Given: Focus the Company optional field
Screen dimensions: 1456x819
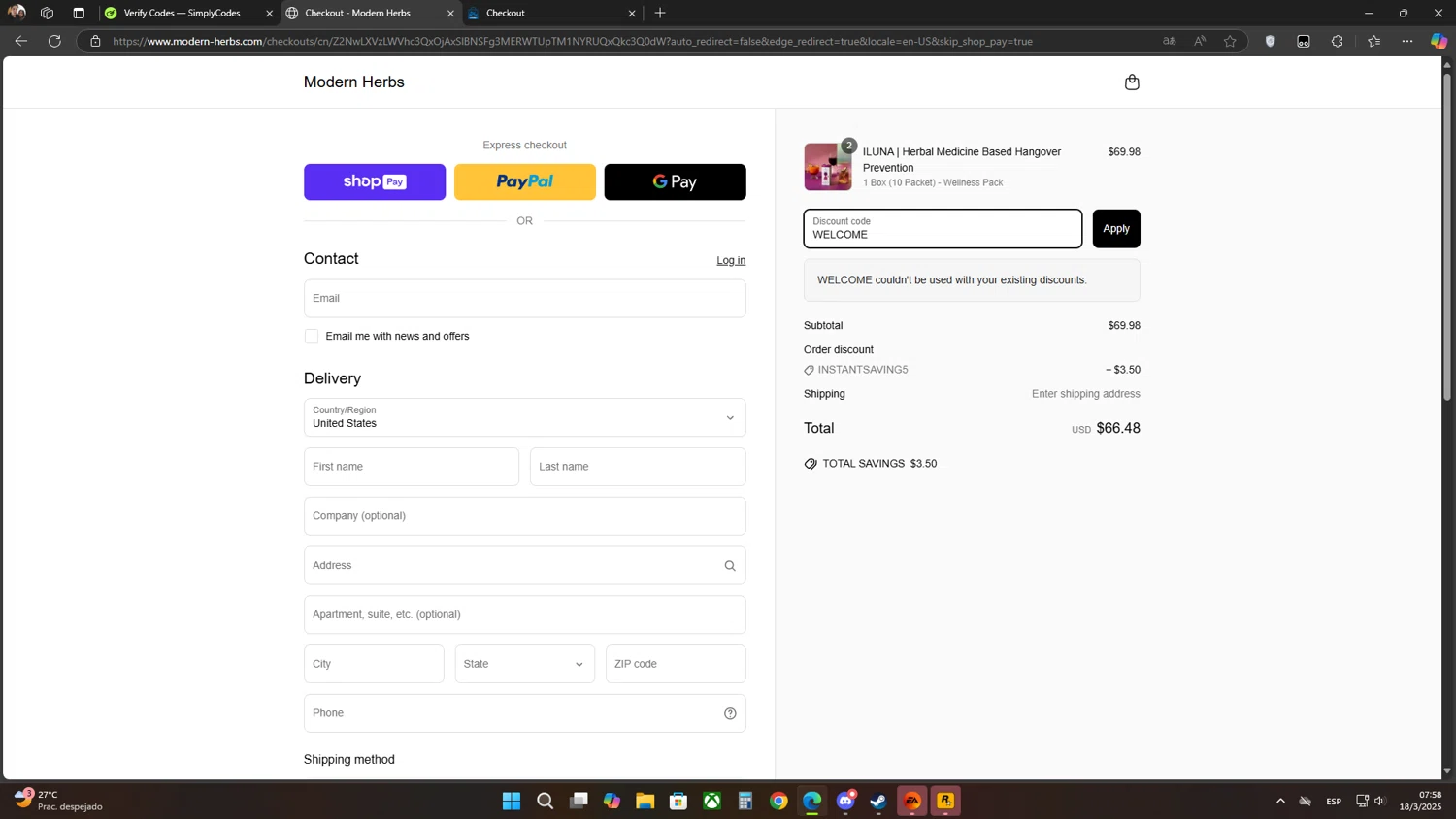Looking at the screenshot, I should pyautogui.click(x=524, y=516).
